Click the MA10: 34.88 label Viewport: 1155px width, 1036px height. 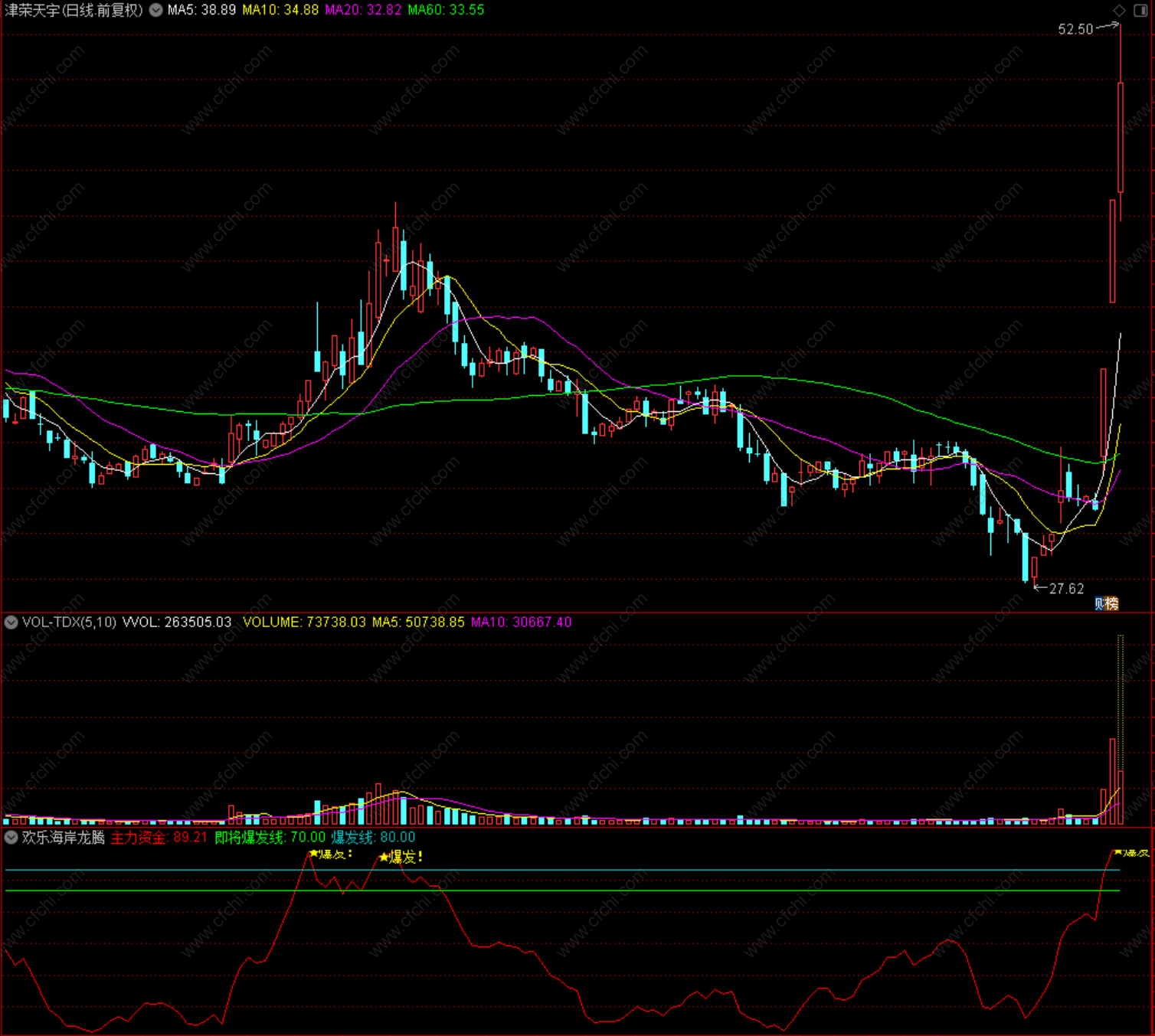pos(280,10)
